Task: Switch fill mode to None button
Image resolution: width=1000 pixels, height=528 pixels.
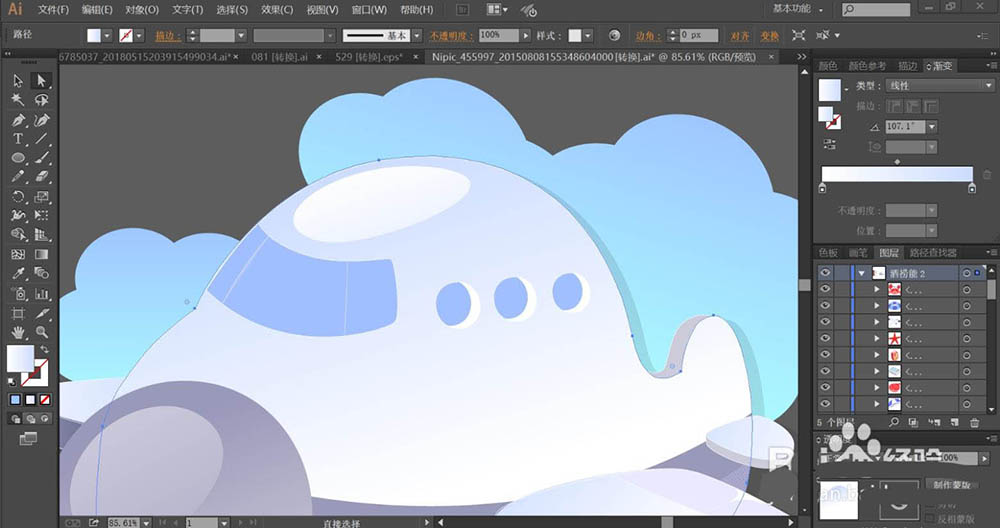Action: [45, 400]
